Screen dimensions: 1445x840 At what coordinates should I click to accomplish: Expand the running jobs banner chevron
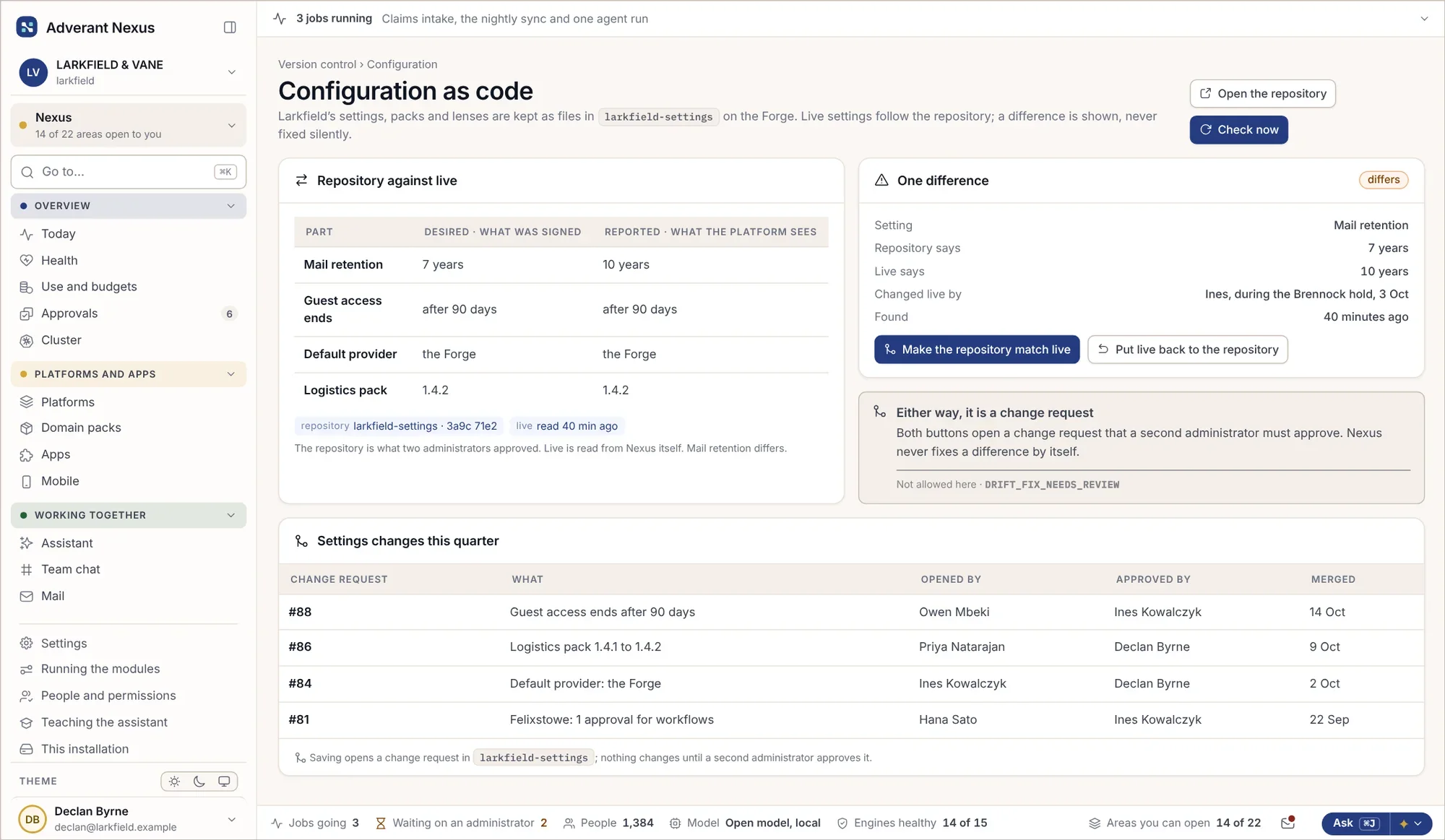(x=1424, y=19)
